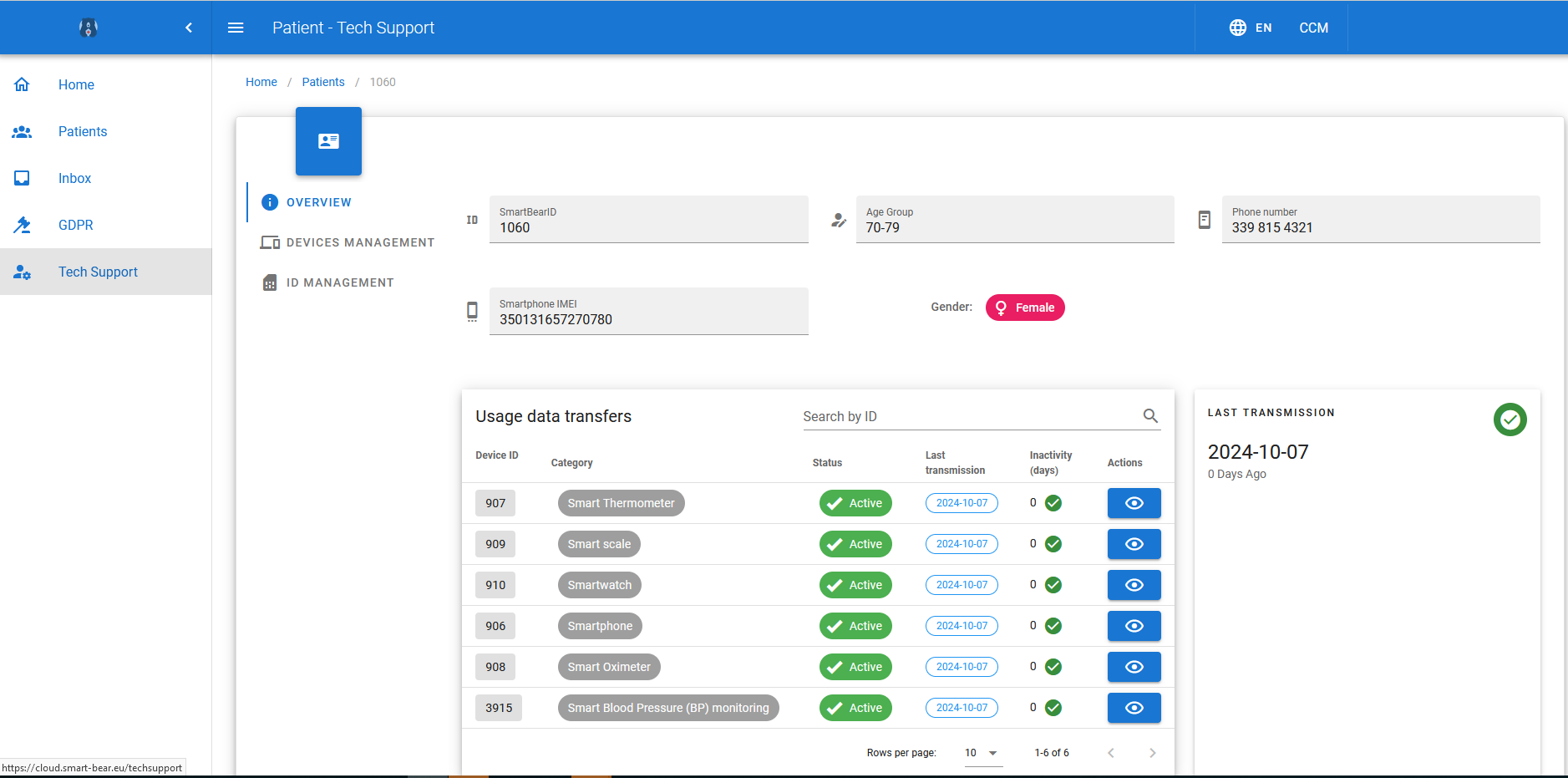Go to the previous page arrow
The height and width of the screenshot is (778, 1568).
[1111, 753]
